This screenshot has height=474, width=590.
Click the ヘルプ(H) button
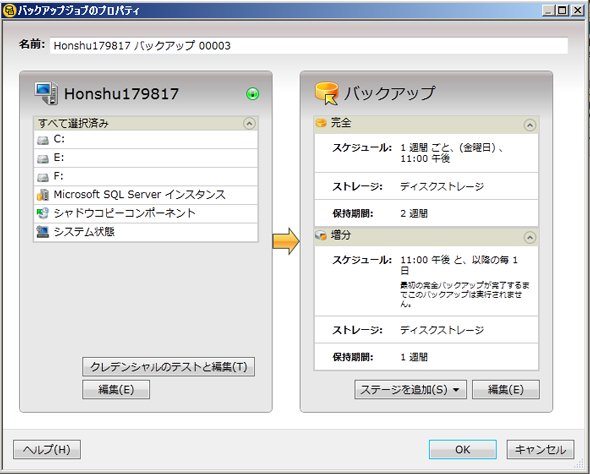pyautogui.click(x=47, y=450)
